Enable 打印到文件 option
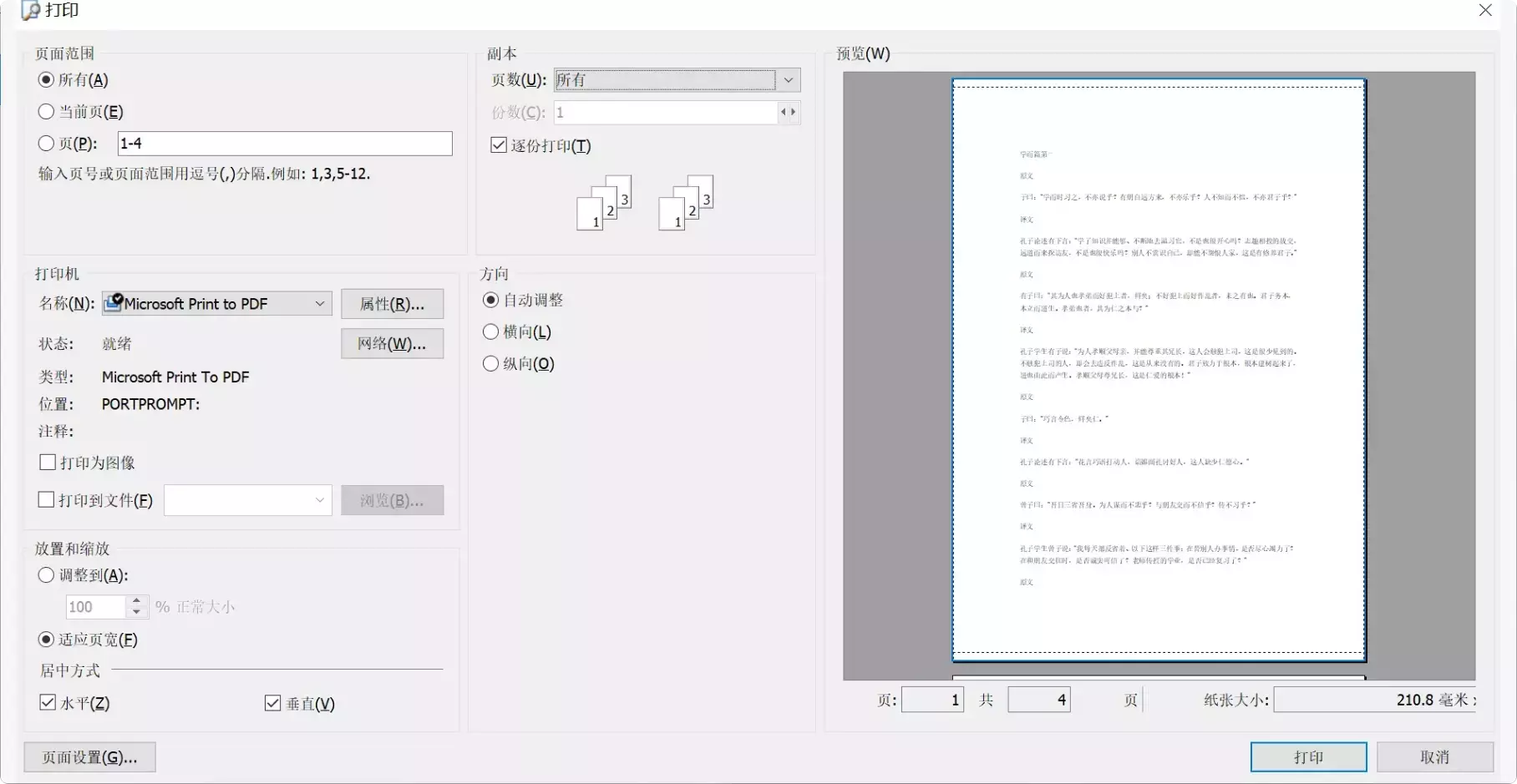 pyautogui.click(x=47, y=499)
